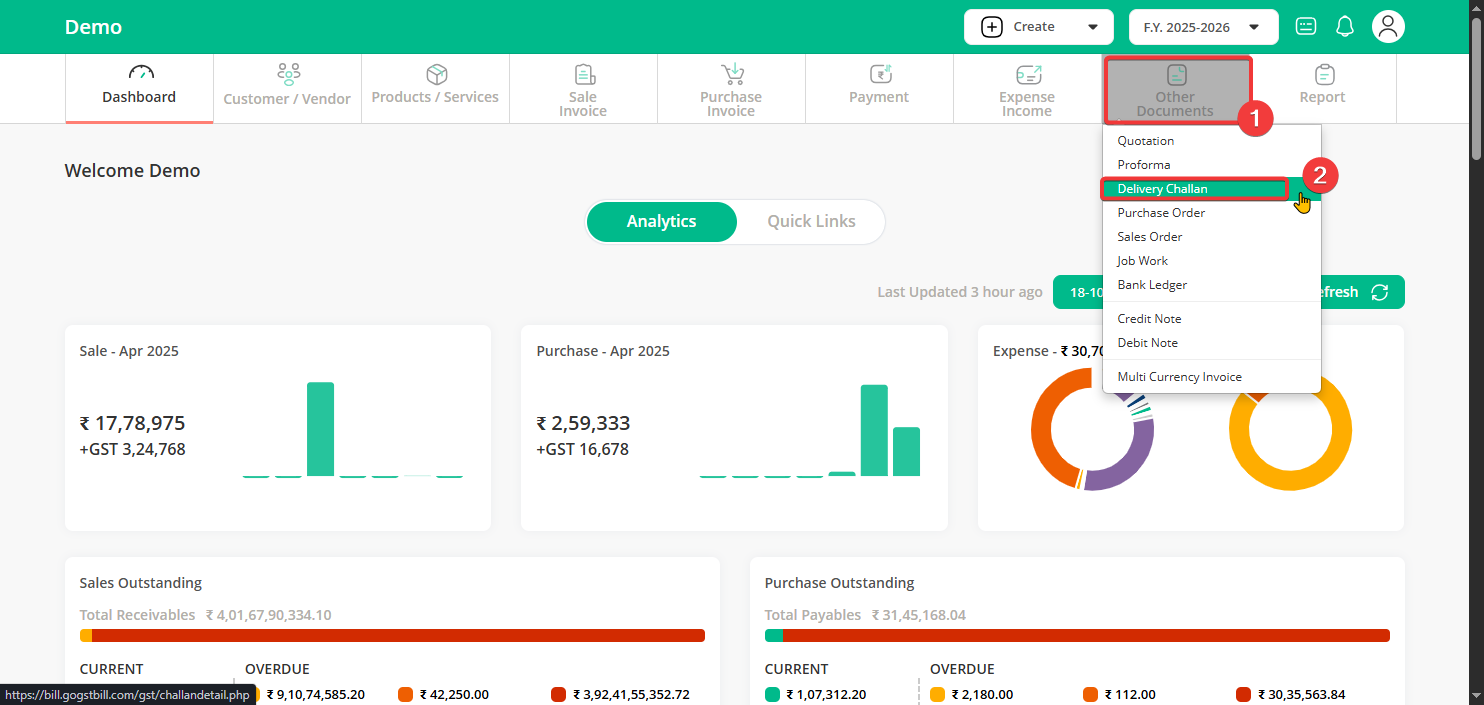Click the plus icon in Create button
1484x705 pixels.
coord(991,27)
